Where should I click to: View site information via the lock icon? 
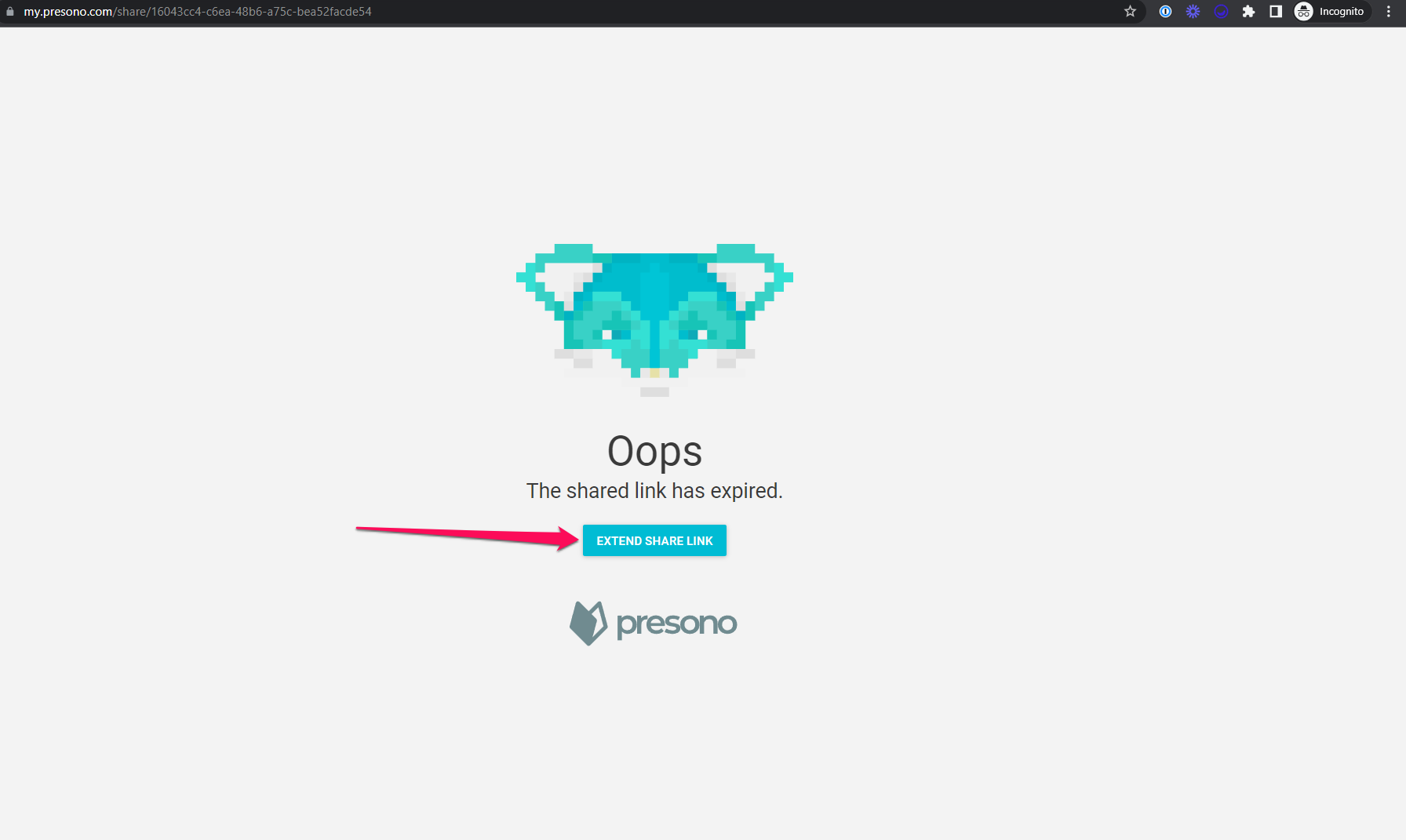tap(10, 12)
